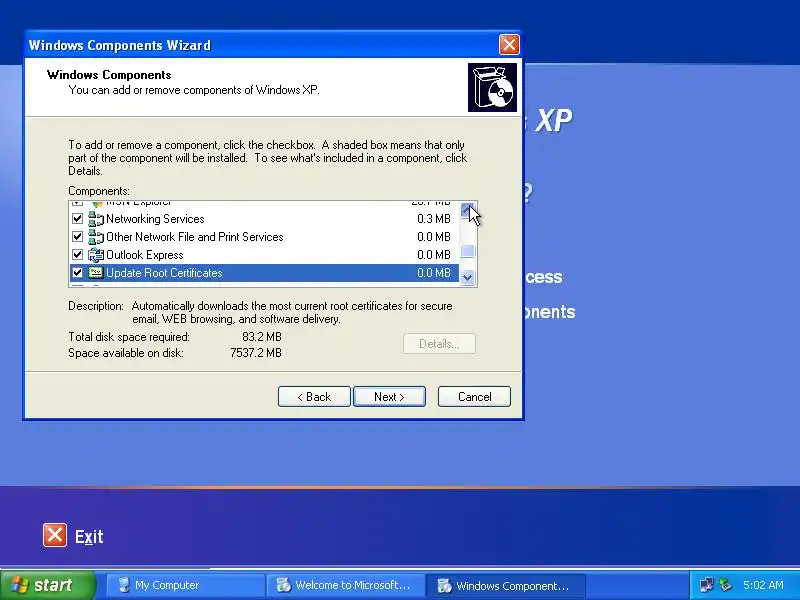Click the Outlook Express envelope icon
Image resolution: width=800 pixels, height=600 pixels.
[x=96, y=255]
